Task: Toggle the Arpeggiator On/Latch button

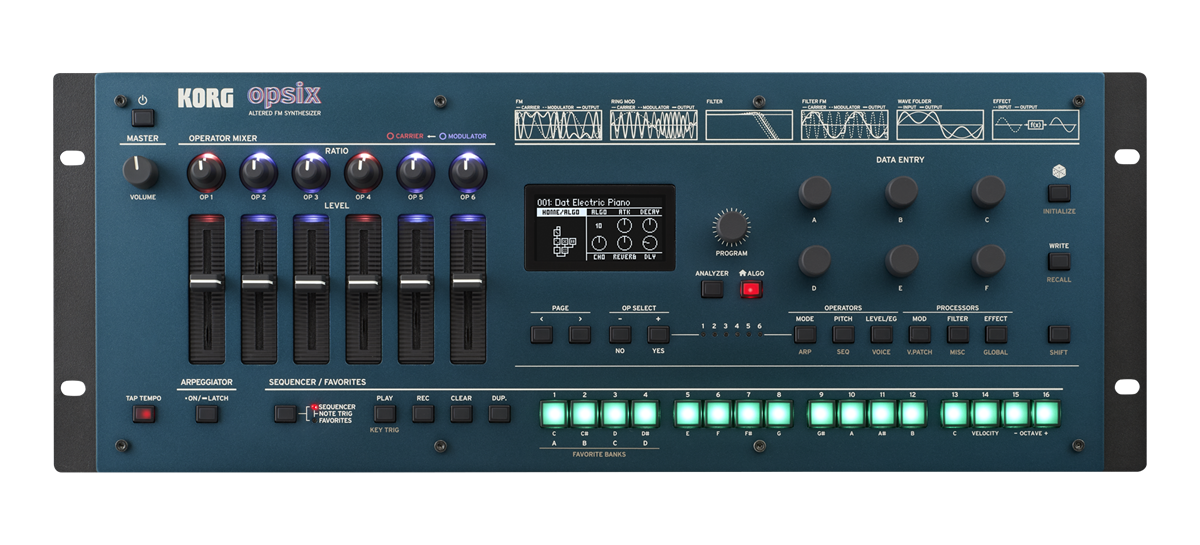Action: pyautogui.click(x=207, y=413)
